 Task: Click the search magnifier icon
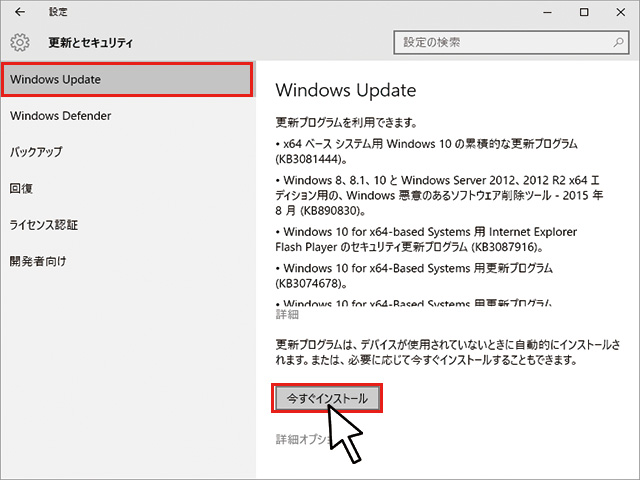click(618, 42)
